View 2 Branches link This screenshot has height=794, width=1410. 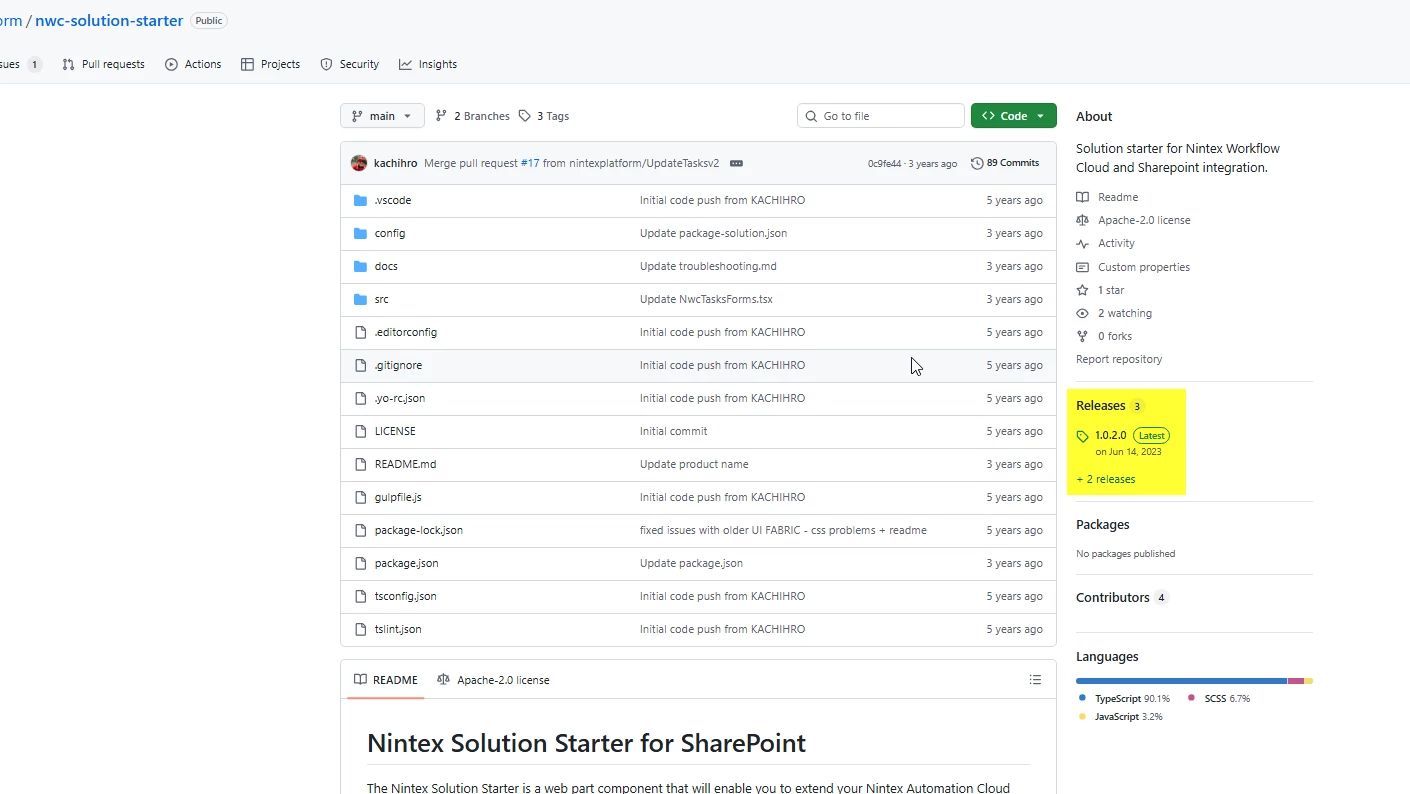(x=472, y=116)
